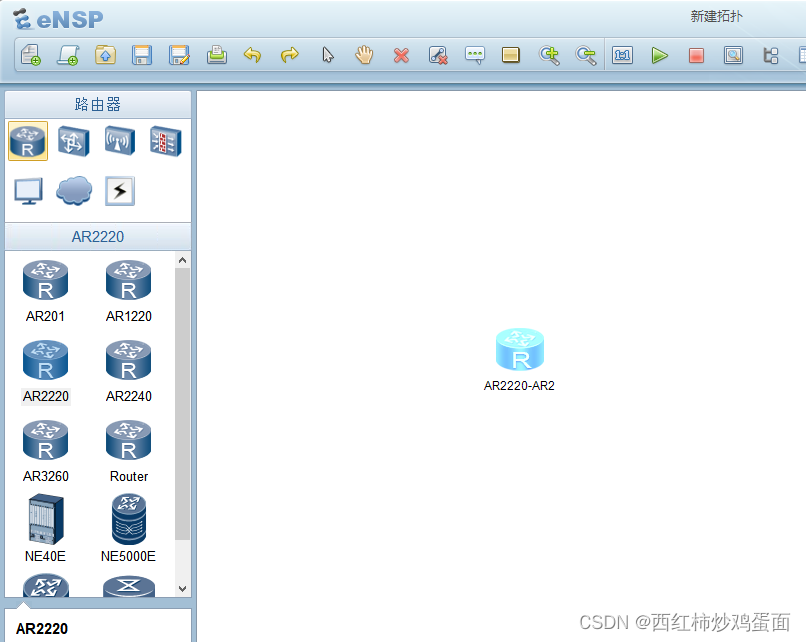Viewport: 806px width, 642px height.
Task: Pick the AR2240 router model
Action: pos(129,372)
